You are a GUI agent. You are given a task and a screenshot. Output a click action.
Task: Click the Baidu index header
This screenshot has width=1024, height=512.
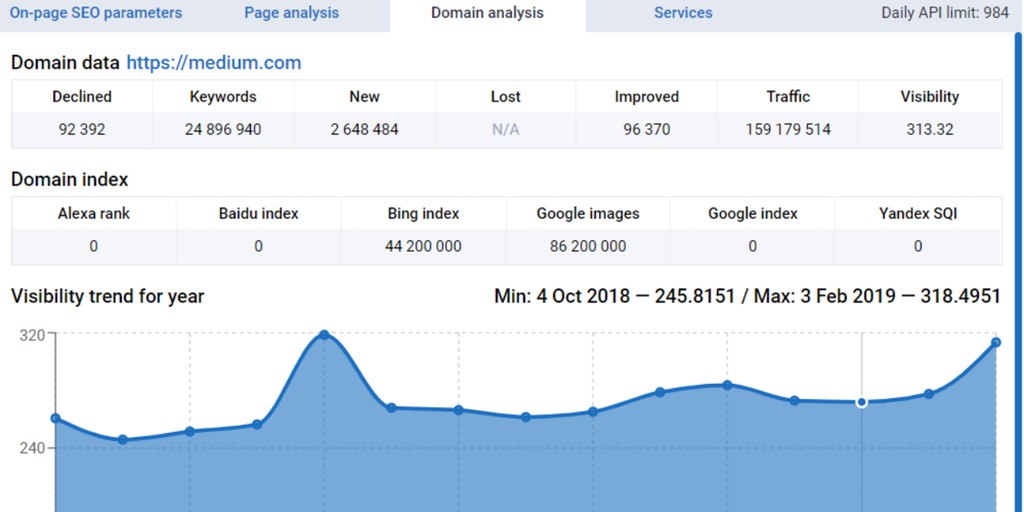coord(259,214)
